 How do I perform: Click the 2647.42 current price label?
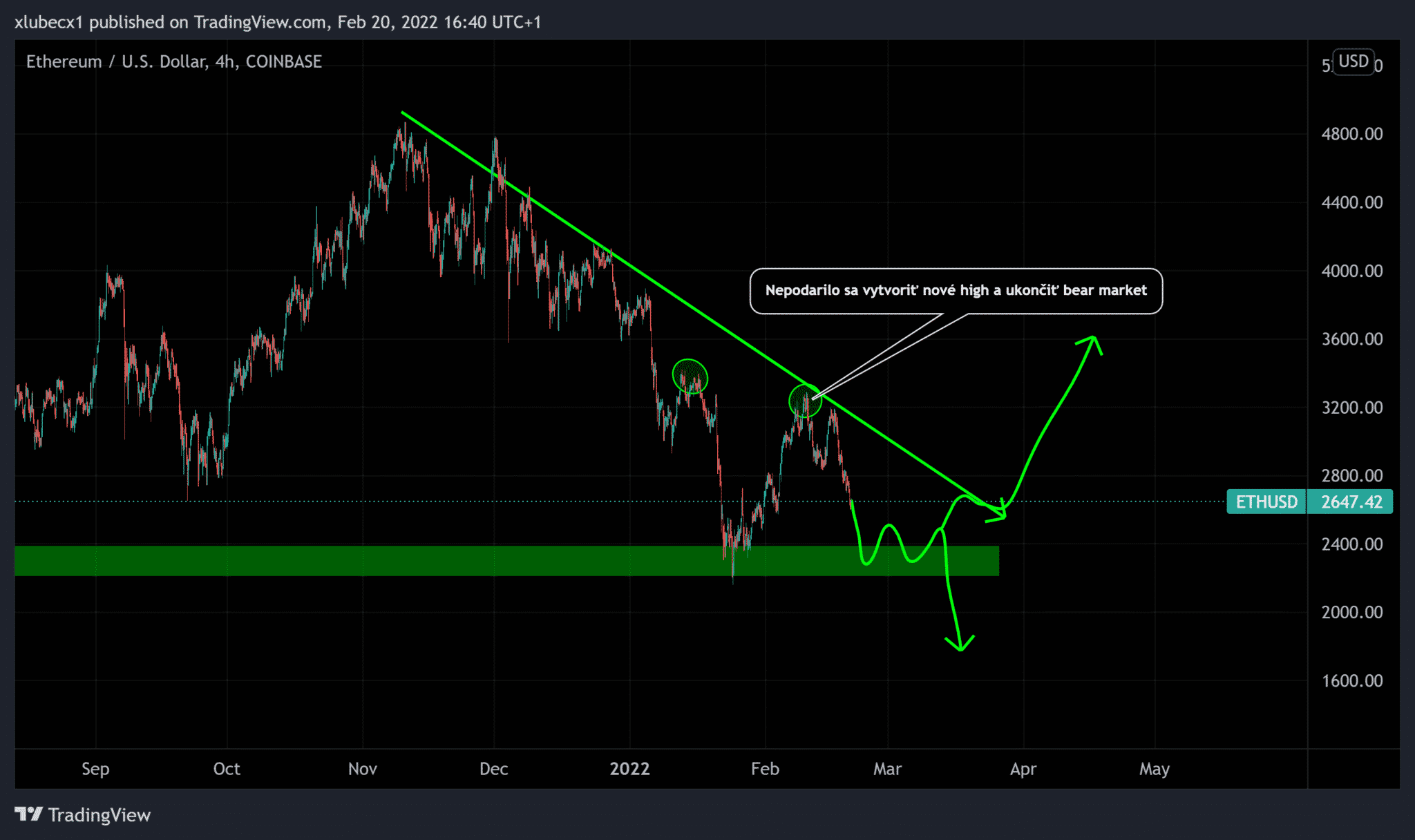(1351, 502)
